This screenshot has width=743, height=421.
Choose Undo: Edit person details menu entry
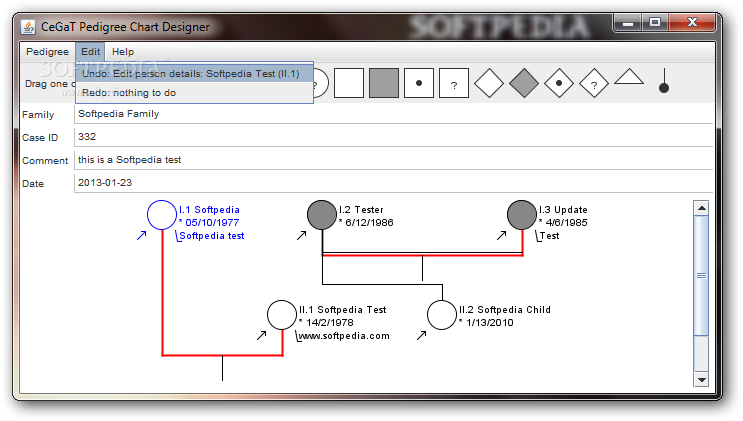194,73
